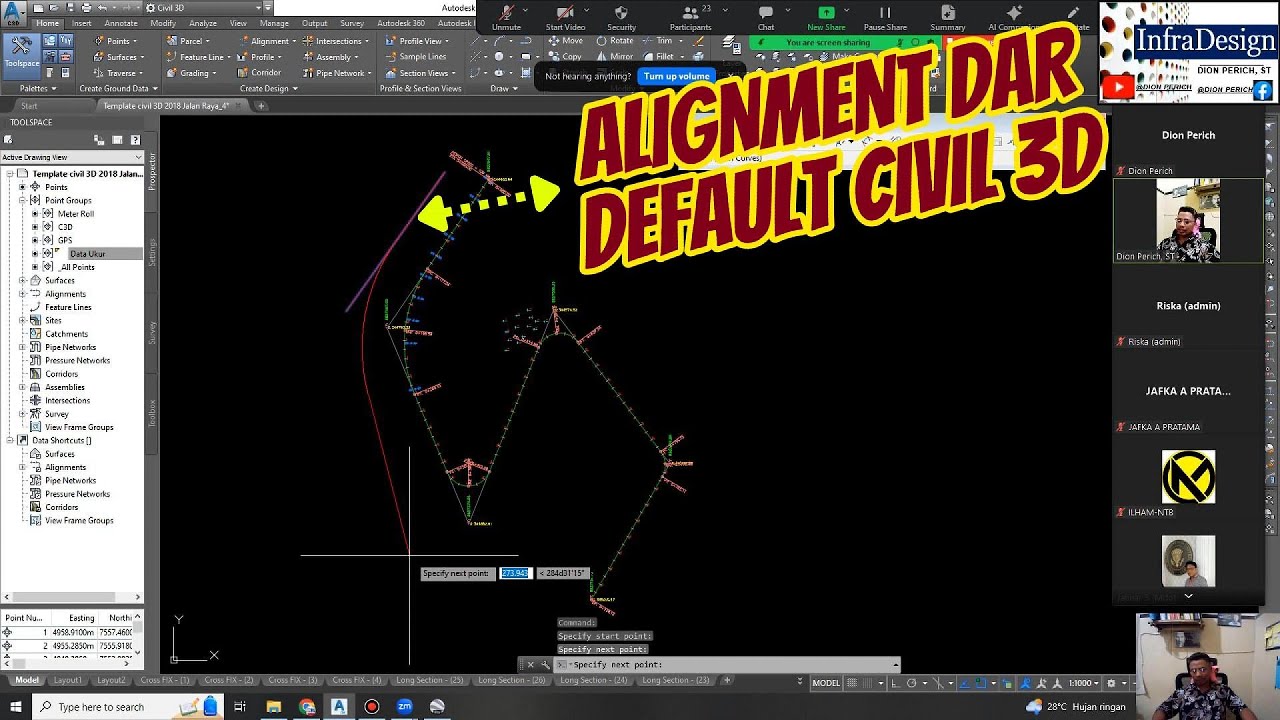Viewport: 1280px width, 720px height.
Task: Select the Move tool in Modify panel
Action: [x=566, y=41]
